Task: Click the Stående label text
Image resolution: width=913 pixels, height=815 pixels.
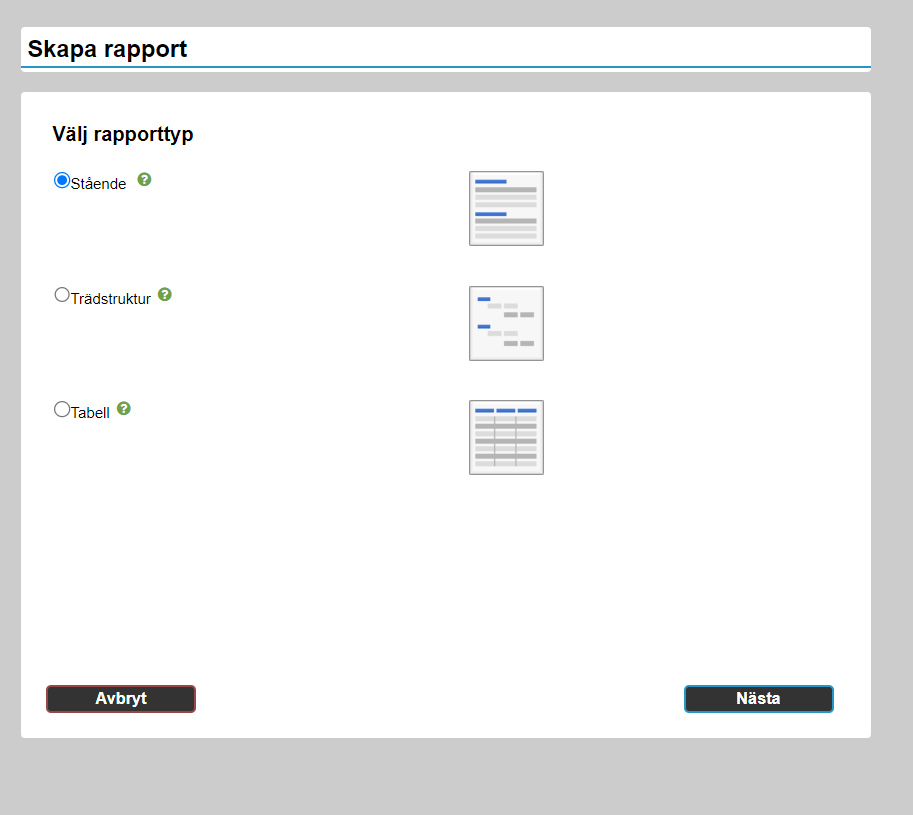Action: point(98,184)
